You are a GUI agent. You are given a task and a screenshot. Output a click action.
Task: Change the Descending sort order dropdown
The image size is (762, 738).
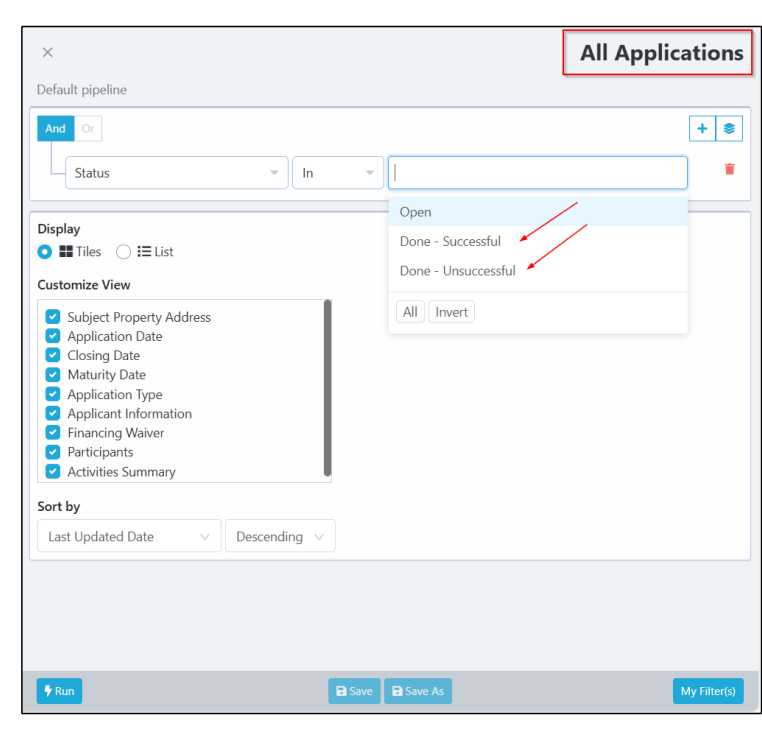click(280, 537)
